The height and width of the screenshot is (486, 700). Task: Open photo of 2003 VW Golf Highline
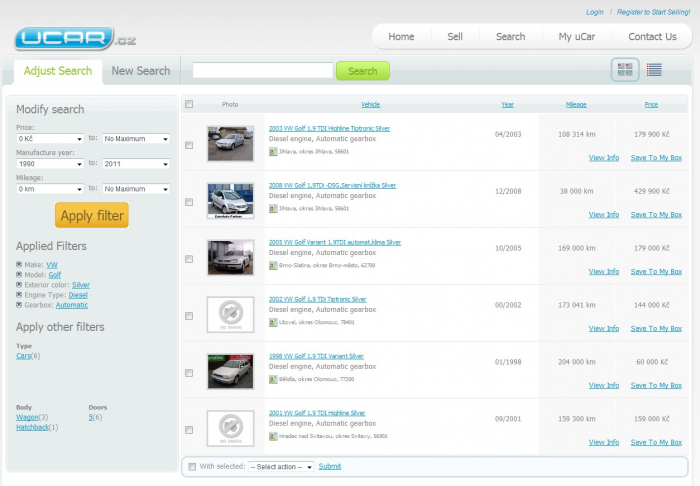(230, 143)
